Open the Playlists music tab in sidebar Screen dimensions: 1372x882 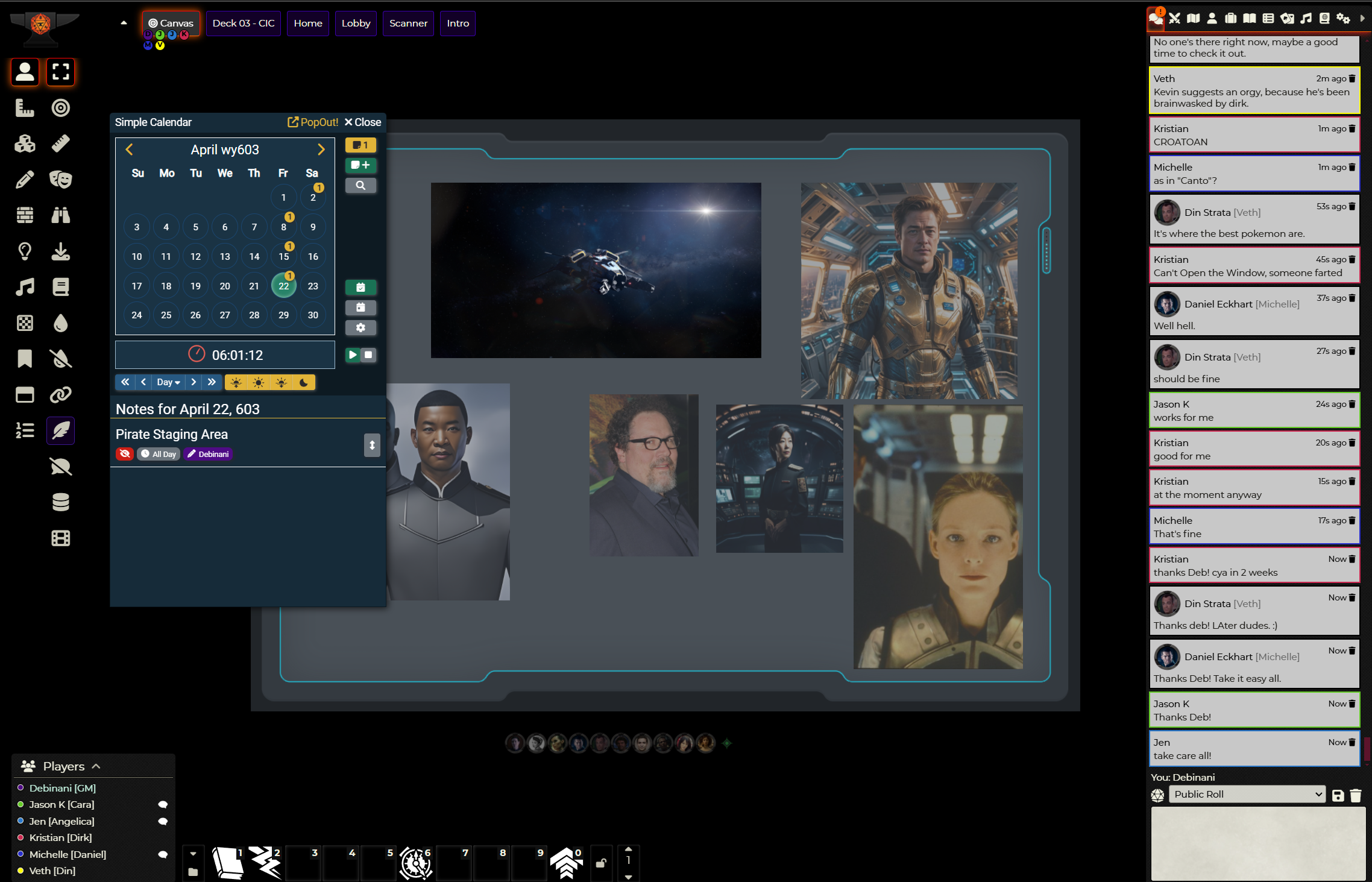(x=1306, y=19)
